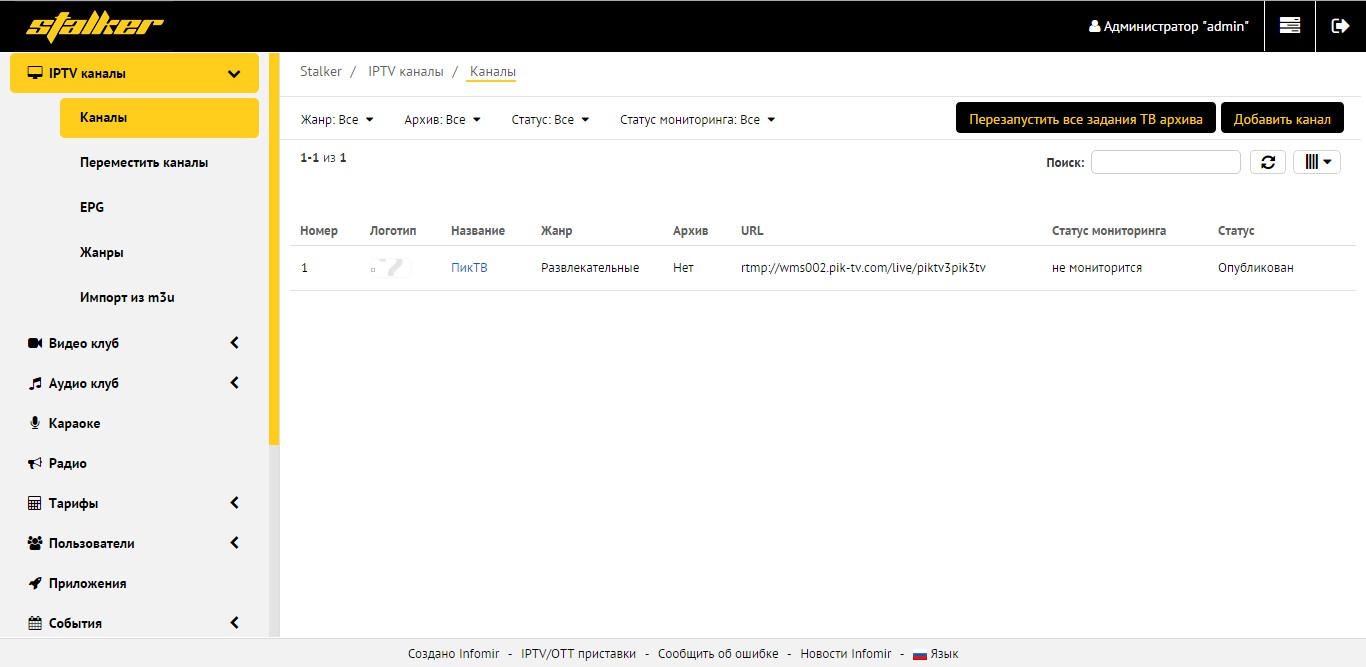This screenshot has height=667, width=1366.
Task: Click the Приложения rocket icon
Action: (x=35, y=583)
